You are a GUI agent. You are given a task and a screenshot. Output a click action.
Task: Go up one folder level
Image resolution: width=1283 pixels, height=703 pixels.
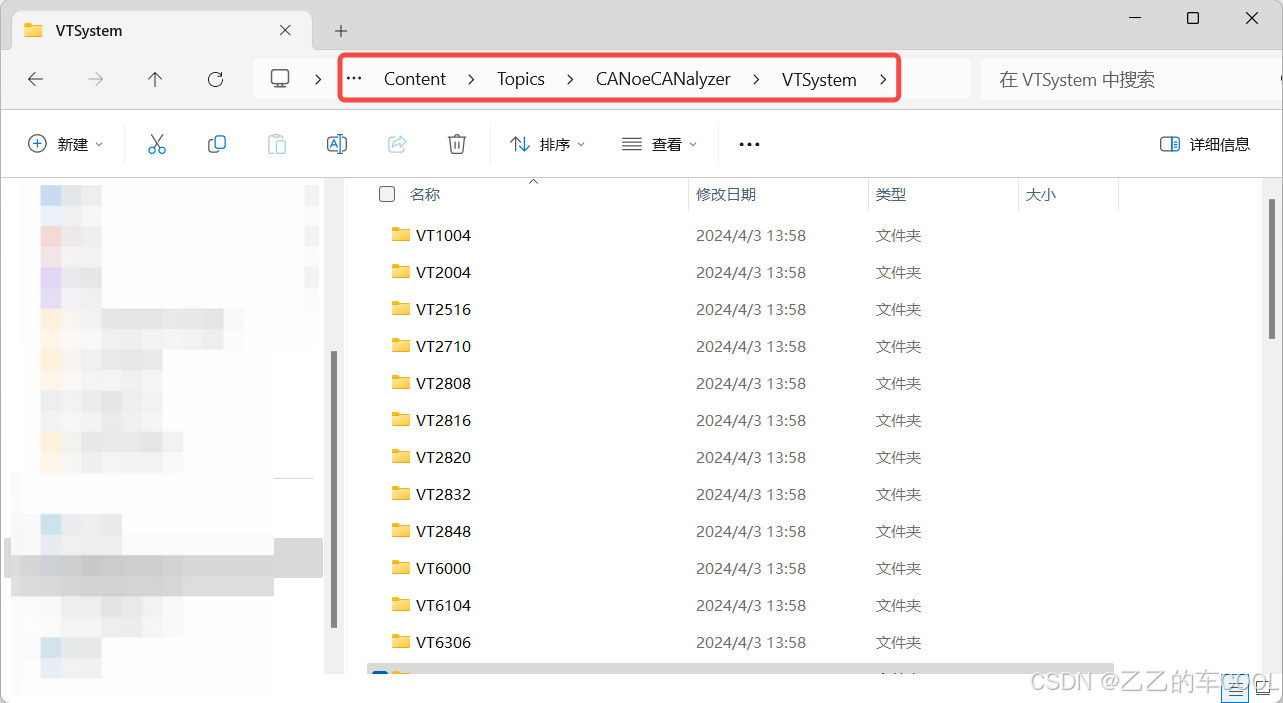pos(155,79)
